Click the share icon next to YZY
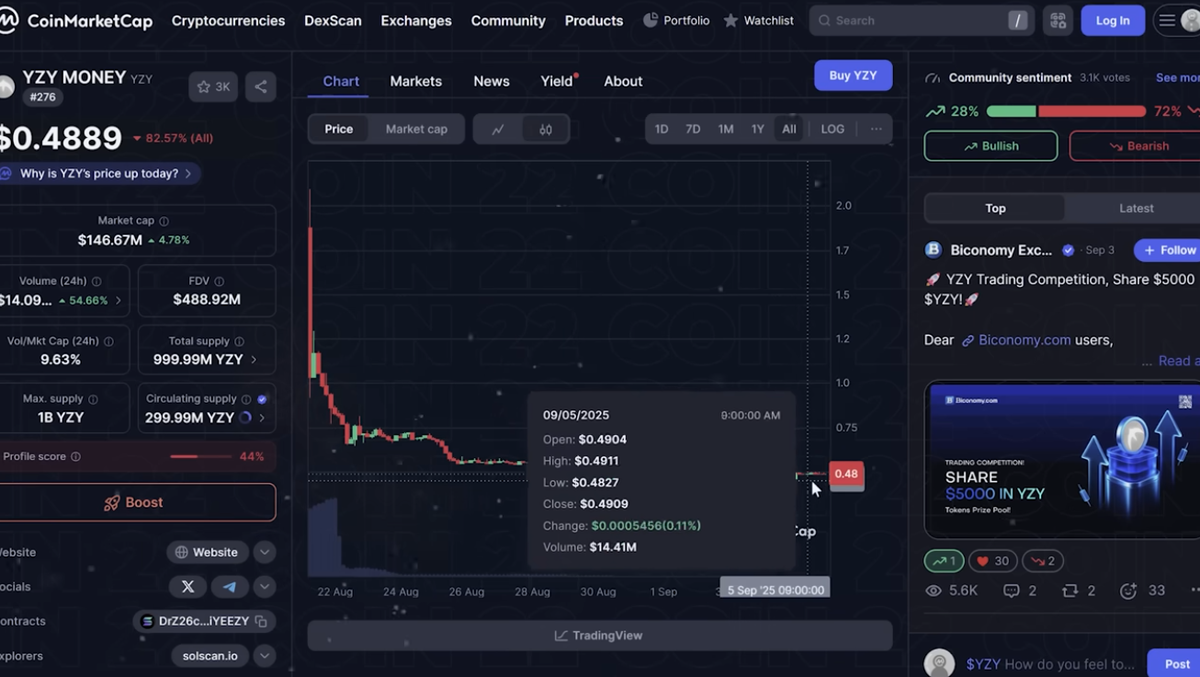Viewport: 1200px width, 677px height. point(261,87)
